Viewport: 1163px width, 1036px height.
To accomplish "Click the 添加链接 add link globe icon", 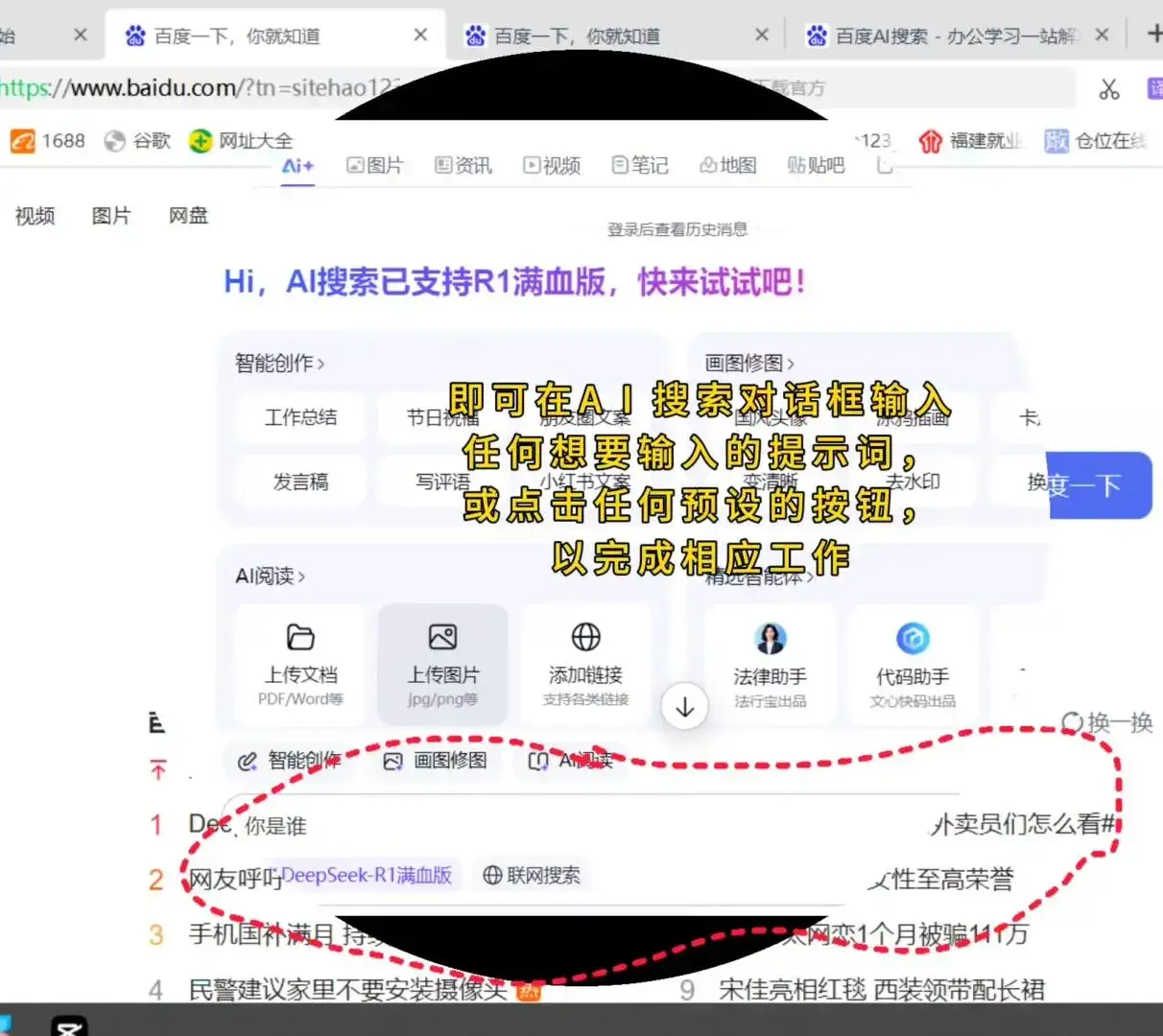I will pyautogui.click(x=587, y=637).
